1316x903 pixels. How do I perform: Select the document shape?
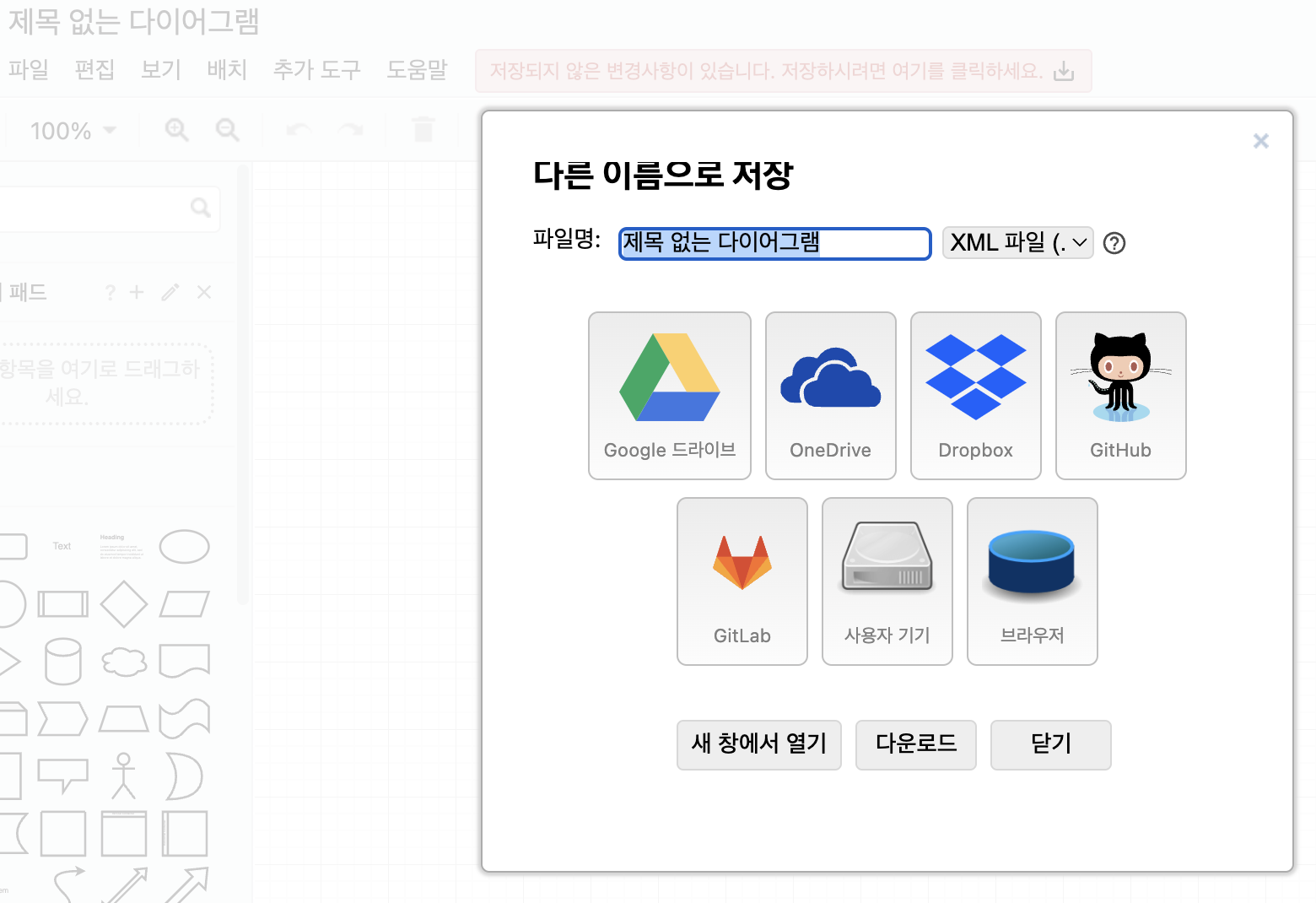(x=185, y=662)
